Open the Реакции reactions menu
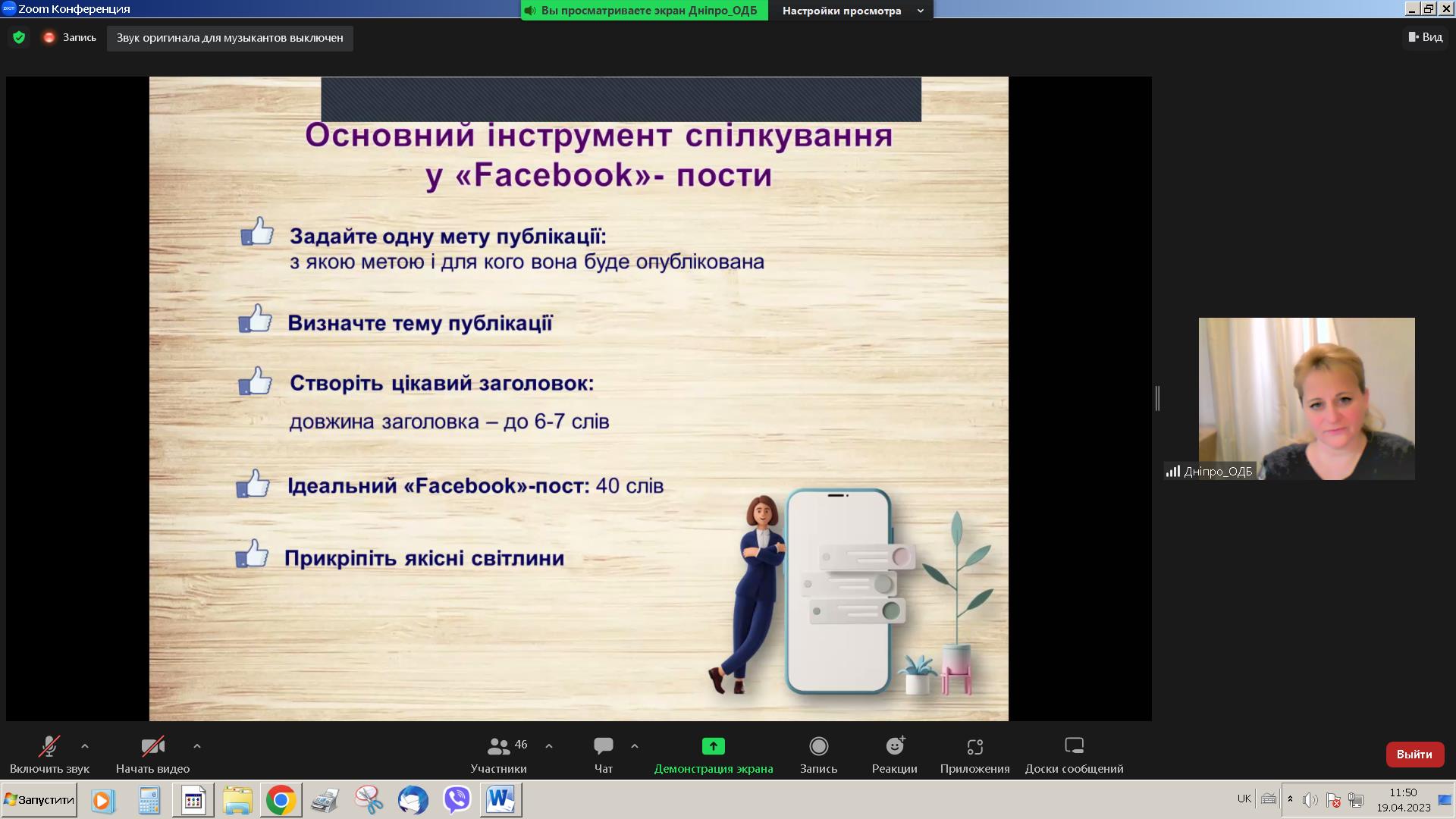The image size is (1456, 819). click(895, 755)
